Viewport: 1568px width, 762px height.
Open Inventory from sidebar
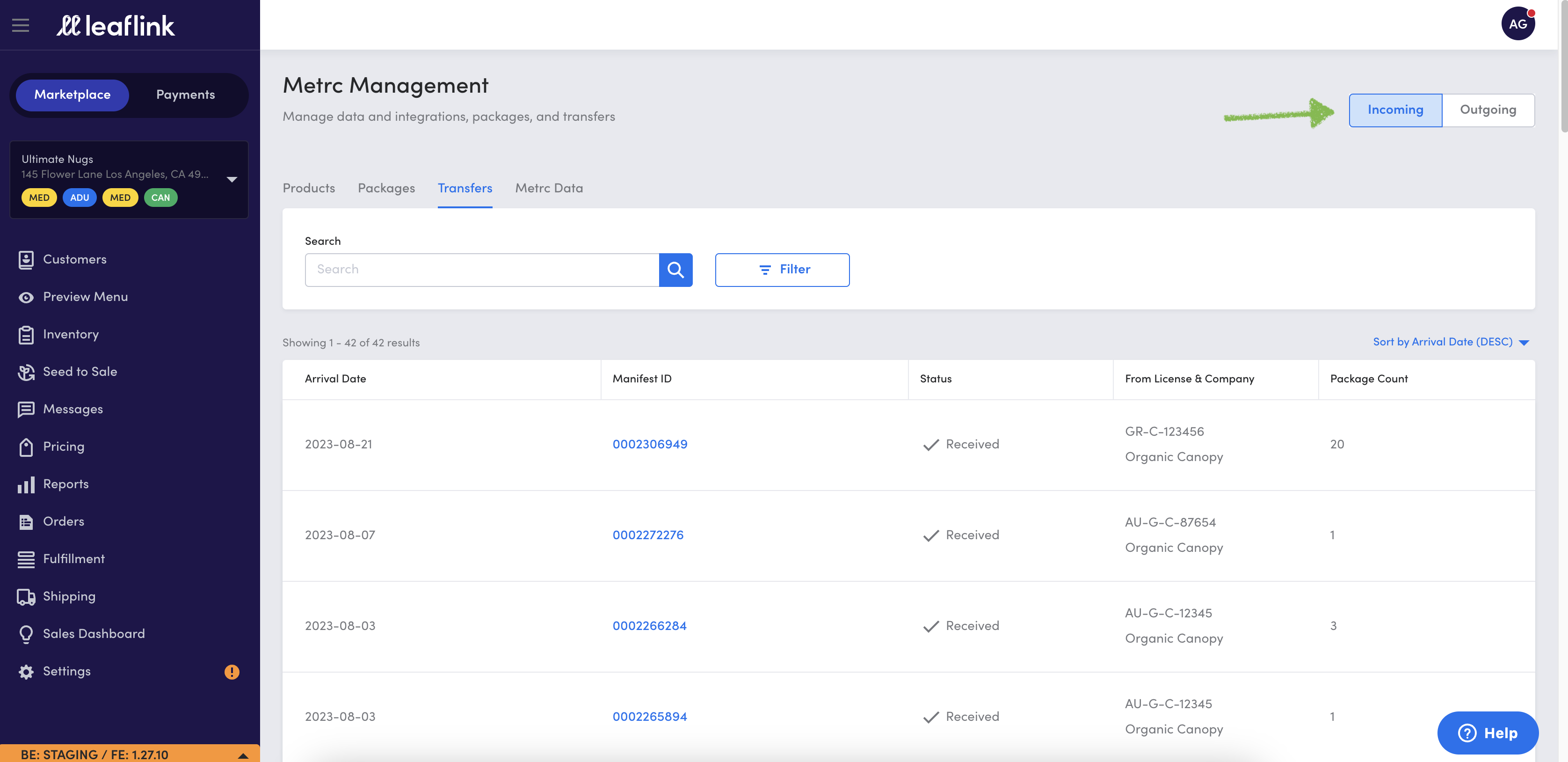pos(71,334)
